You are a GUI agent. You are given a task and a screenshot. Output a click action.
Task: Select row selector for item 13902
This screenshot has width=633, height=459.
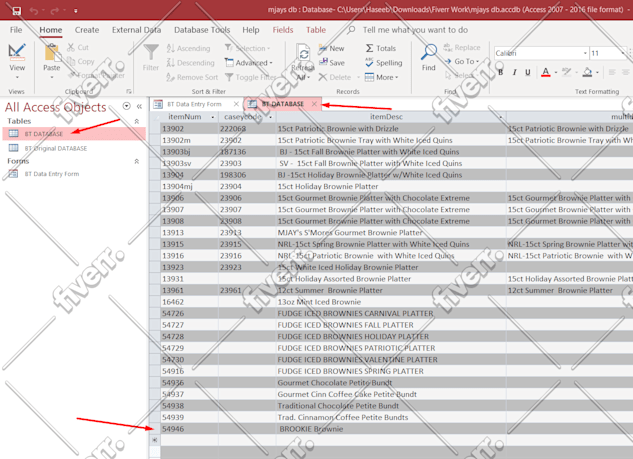(155, 129)
